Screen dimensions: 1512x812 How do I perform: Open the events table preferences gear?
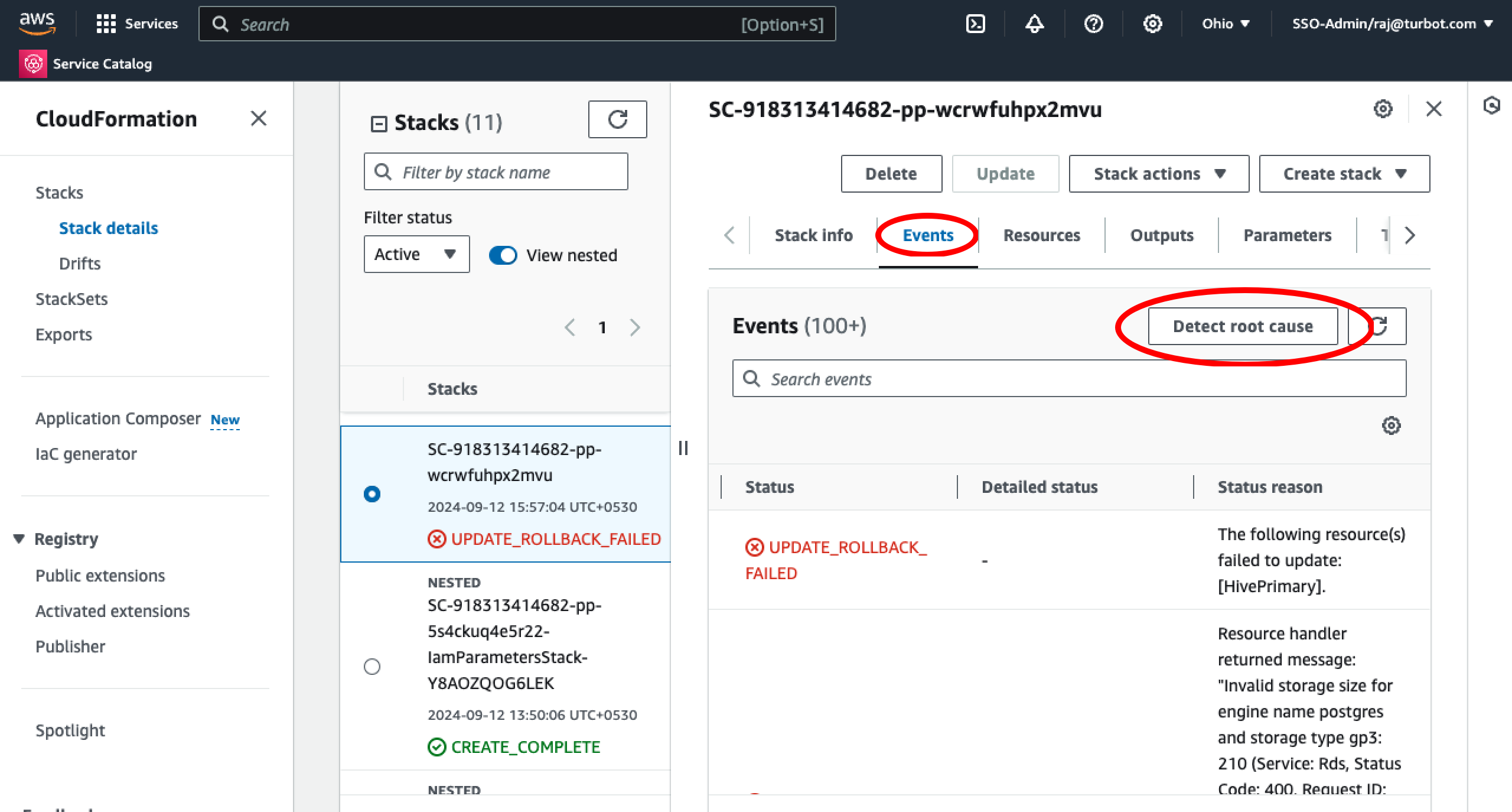coord(1392,426)
